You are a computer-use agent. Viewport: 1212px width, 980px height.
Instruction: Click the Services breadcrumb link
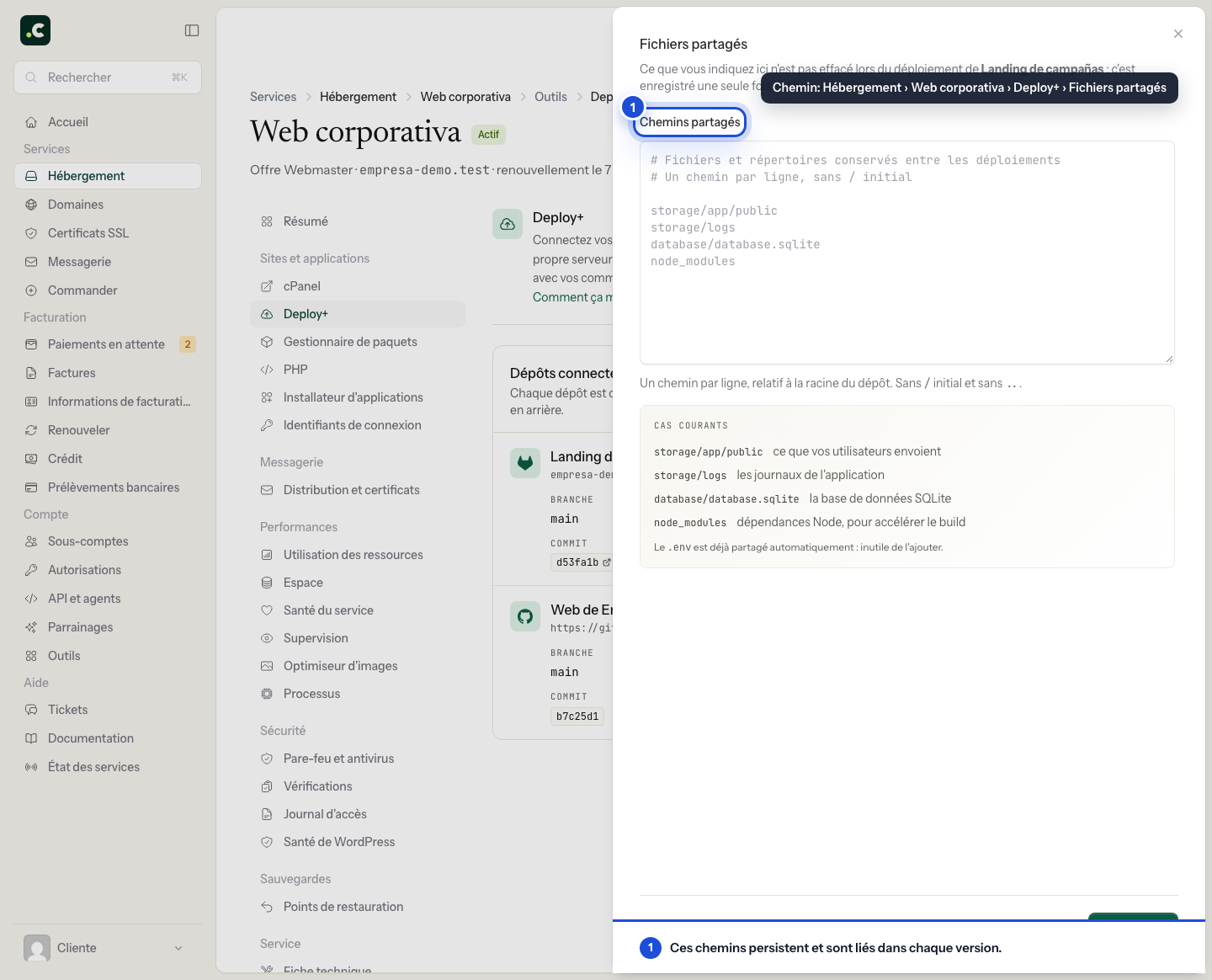(274, 97)
